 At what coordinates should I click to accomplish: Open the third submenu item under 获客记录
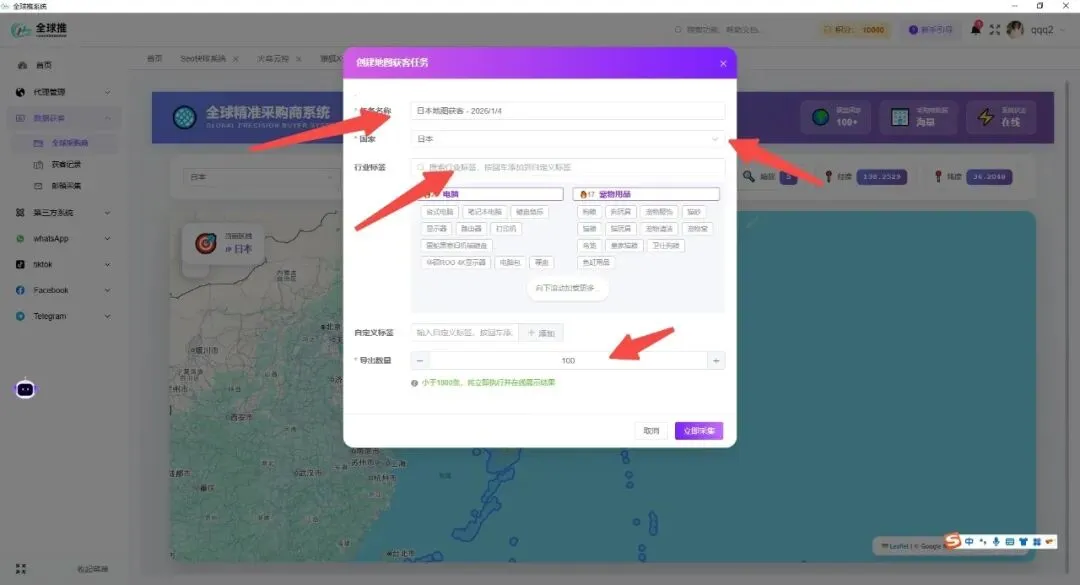66,185
